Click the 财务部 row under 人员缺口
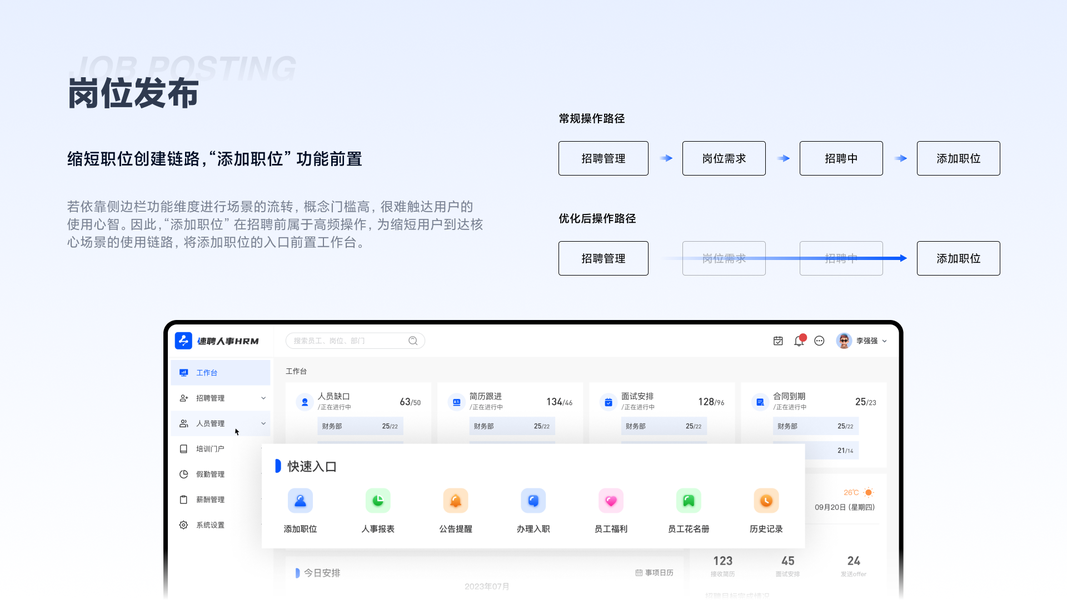1067x600 pixels. (361, 426)
